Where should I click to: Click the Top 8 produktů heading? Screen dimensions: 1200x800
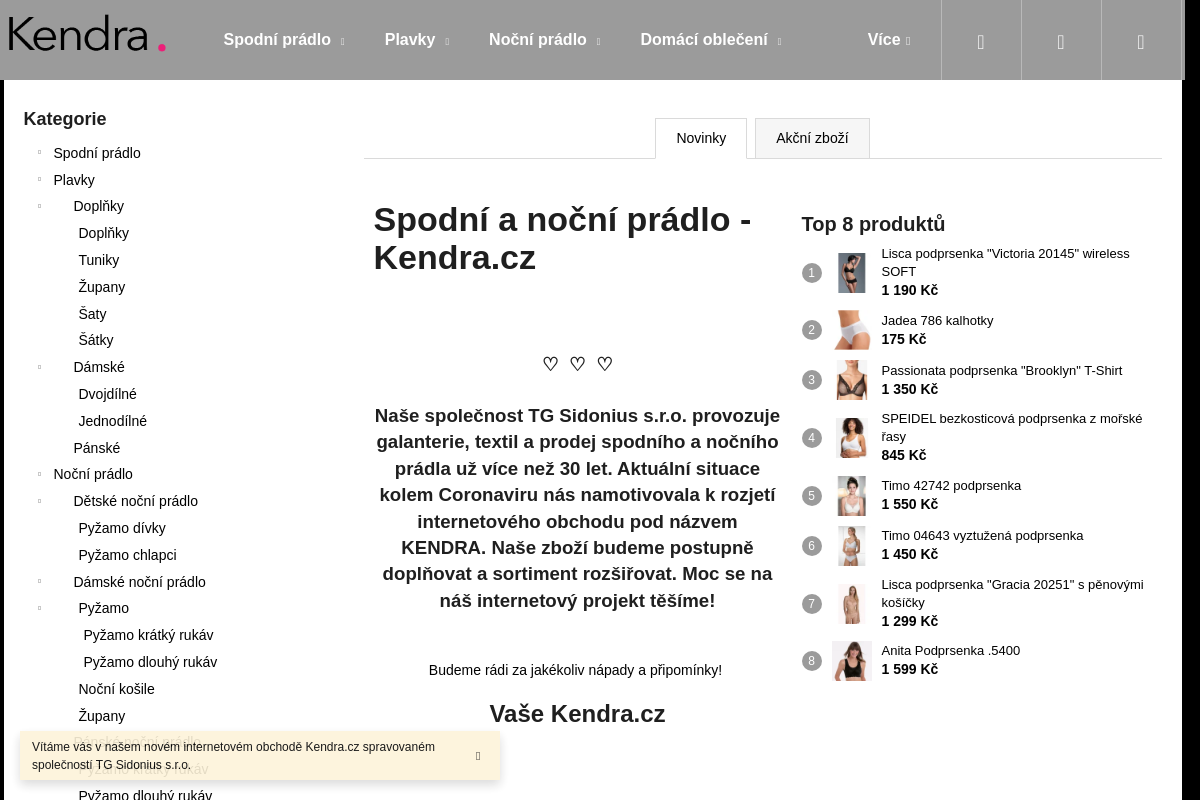pyautogui.click(x=873, y=224)
